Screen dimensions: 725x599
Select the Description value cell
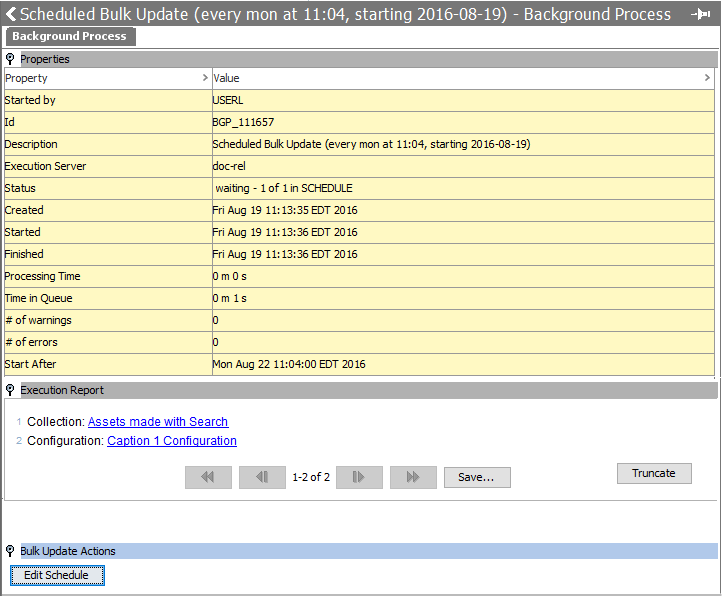tap(463, 144)
